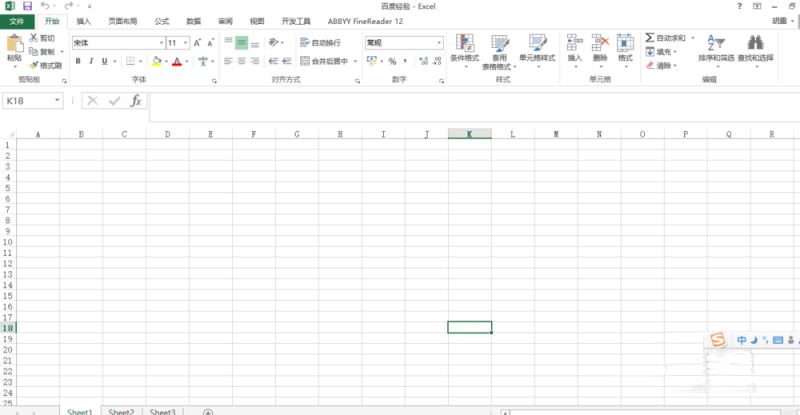Screen dimensions: 800x415
Task: Click the Borders icon
Action: pyautogui.click(x=130, y=61)
